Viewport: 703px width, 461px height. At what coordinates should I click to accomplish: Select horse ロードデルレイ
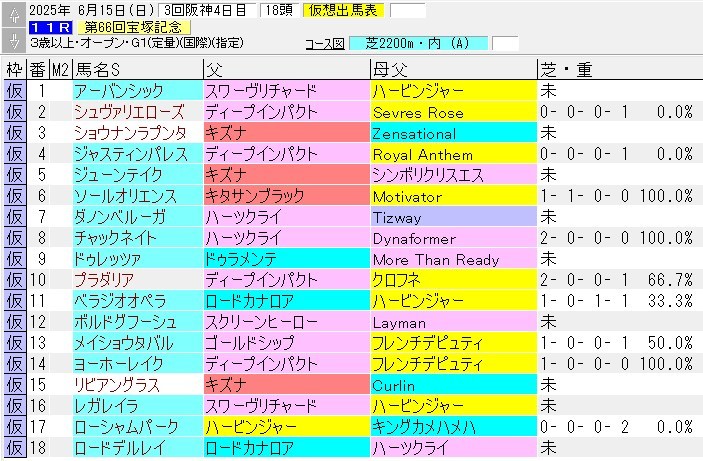[138, 448]
